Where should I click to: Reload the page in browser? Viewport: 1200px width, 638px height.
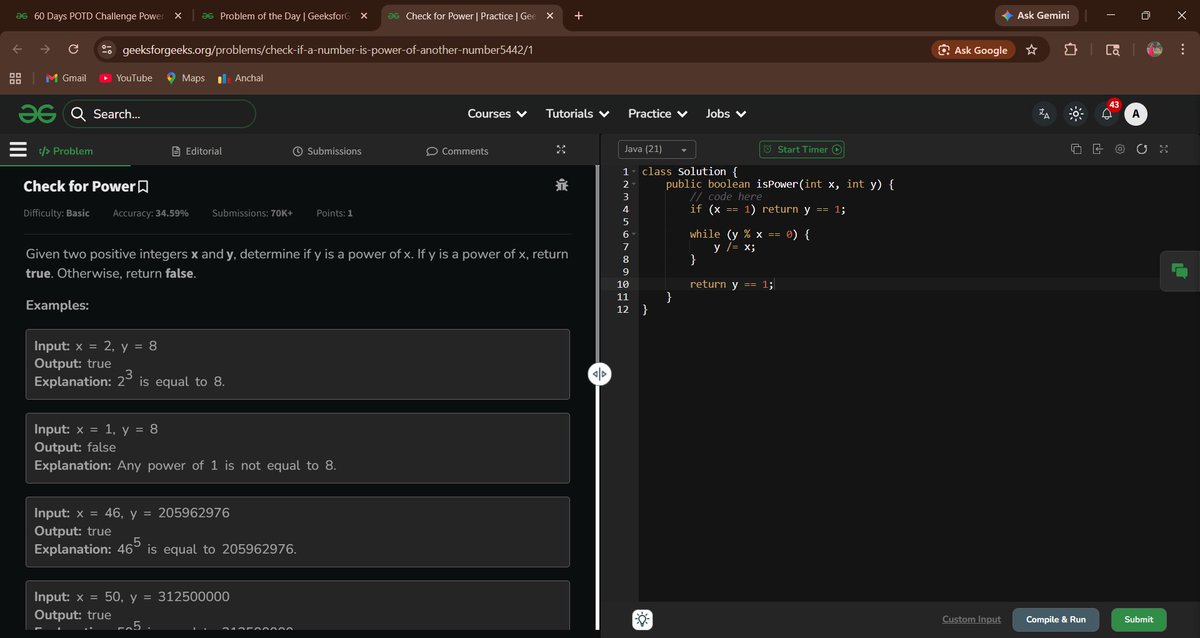tap(73, 50)
